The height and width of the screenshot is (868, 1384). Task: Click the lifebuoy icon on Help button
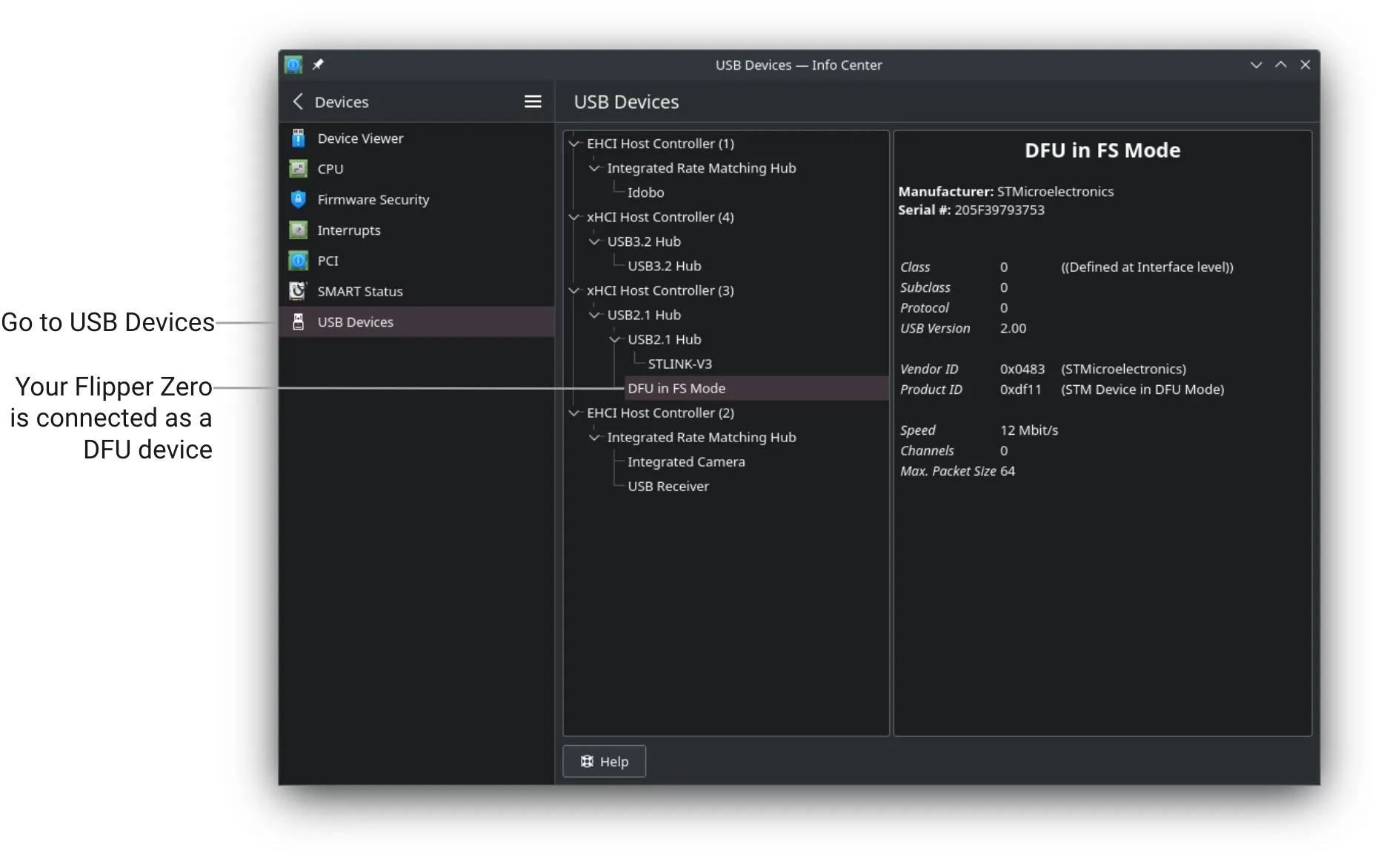point(587,761)
